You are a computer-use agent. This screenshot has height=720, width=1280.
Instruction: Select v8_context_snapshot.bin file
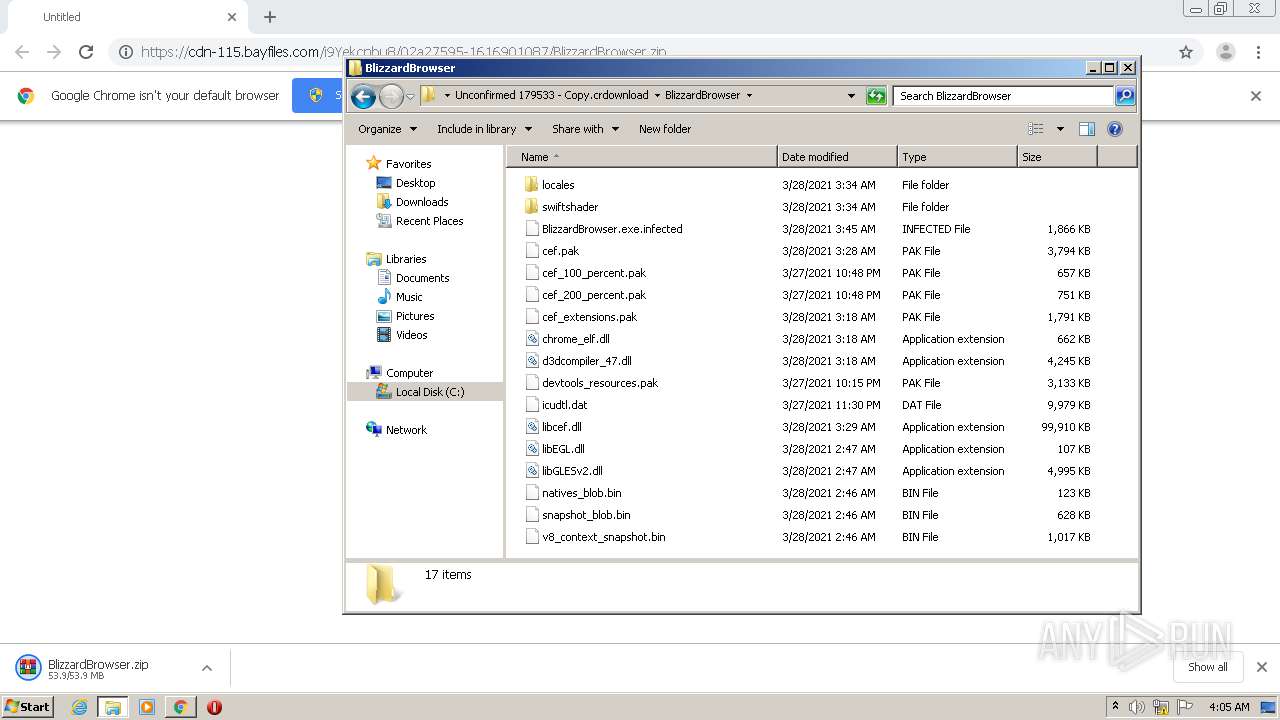603,537
